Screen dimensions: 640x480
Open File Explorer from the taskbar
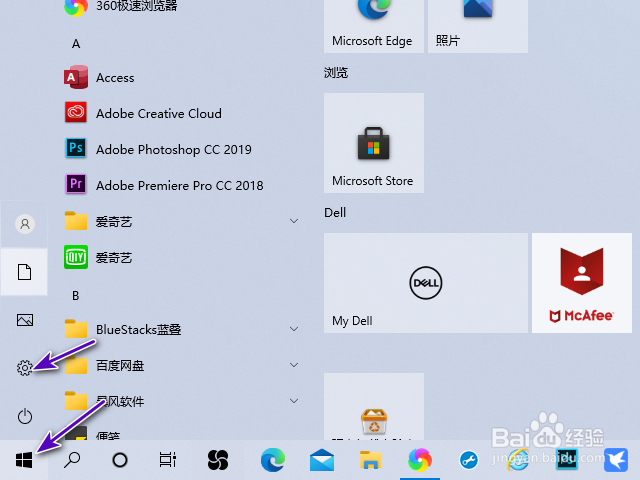pos(370,460)
